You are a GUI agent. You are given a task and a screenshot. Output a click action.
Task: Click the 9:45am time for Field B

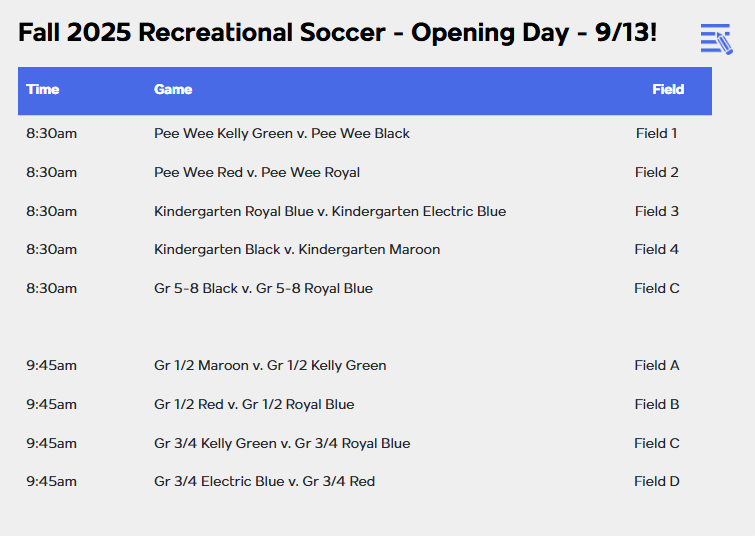[52, 404]
